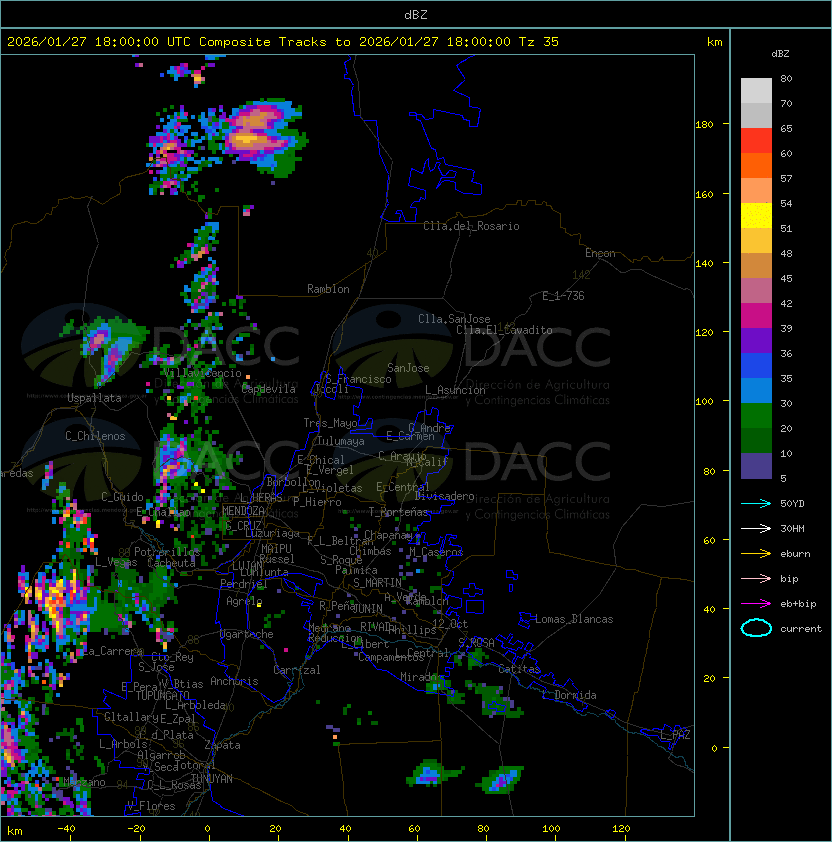Click the LUJAN map label
832x842 pixels.
click(248, 565)
